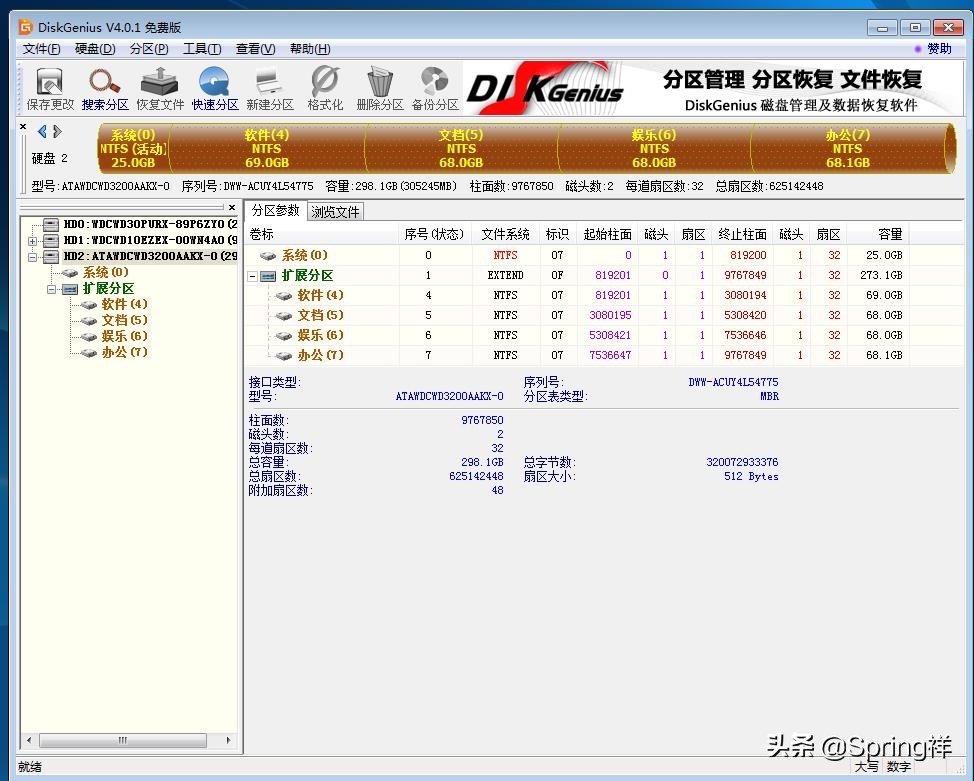
Task: Open the 恢复文件 (Recover Files) tool
Action: (x=159, y=87)
